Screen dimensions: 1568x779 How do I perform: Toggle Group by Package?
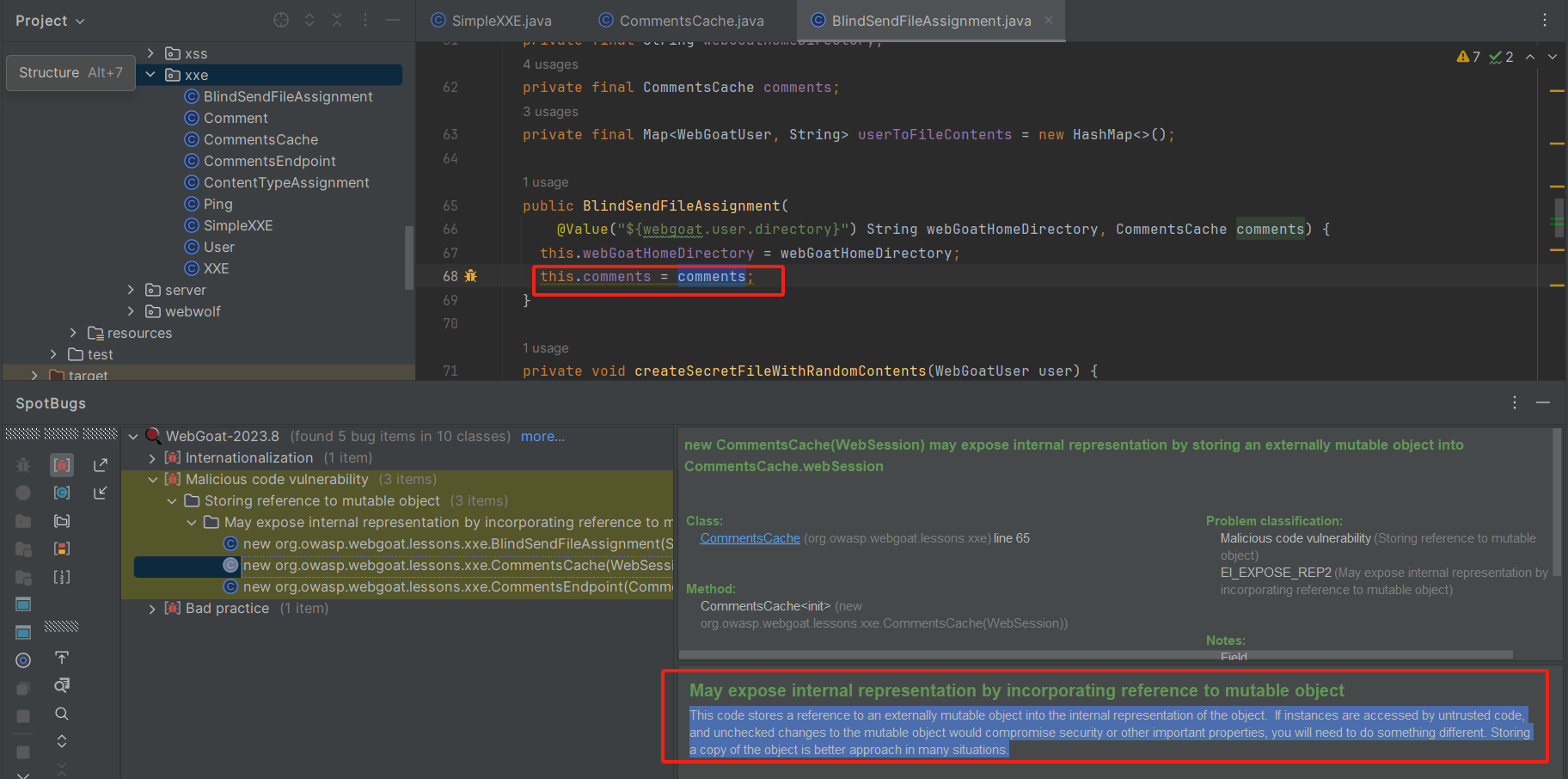click(62, 521)
